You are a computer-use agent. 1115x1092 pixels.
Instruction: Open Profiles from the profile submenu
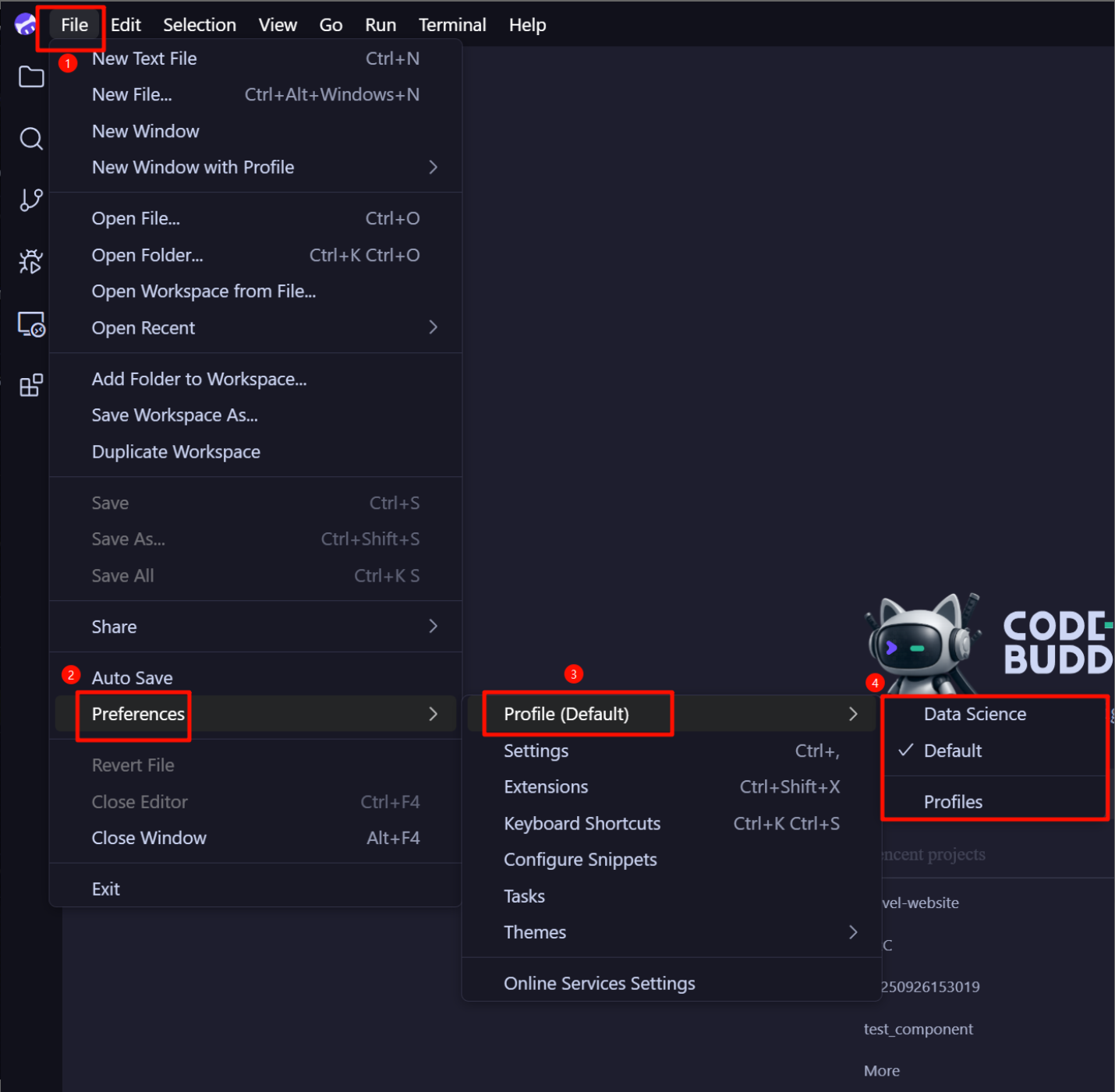tap(953, 801)
